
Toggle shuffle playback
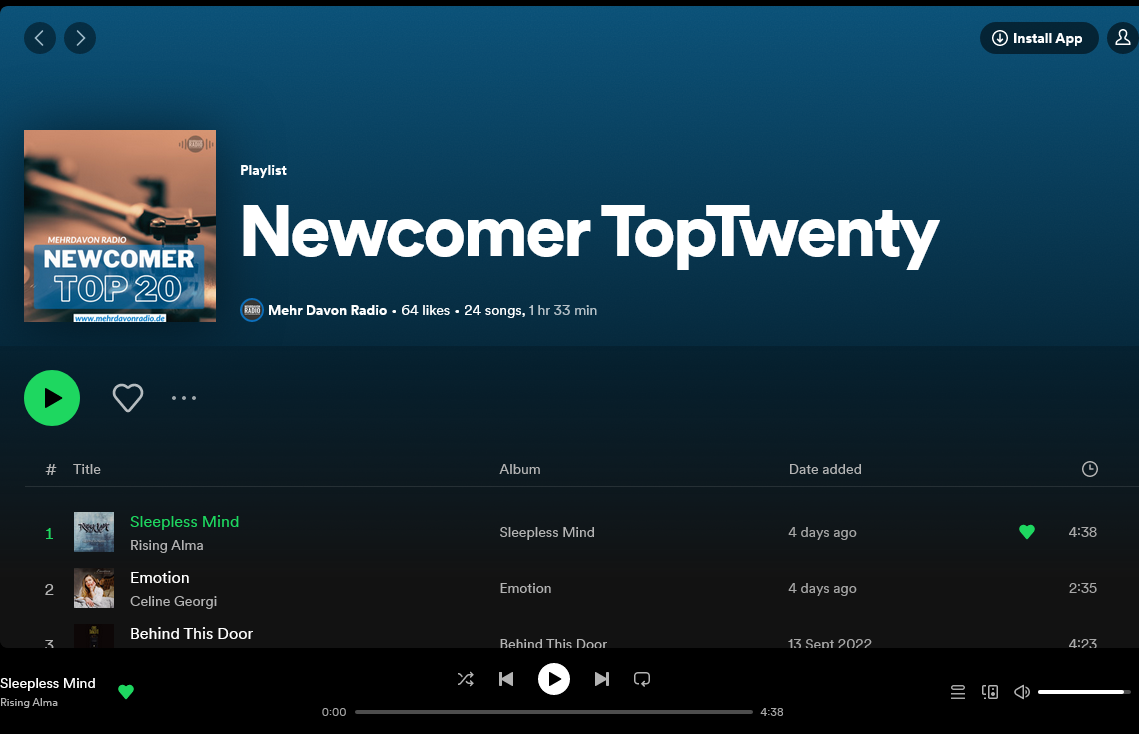pyautogui.click(x=465, y=679)
